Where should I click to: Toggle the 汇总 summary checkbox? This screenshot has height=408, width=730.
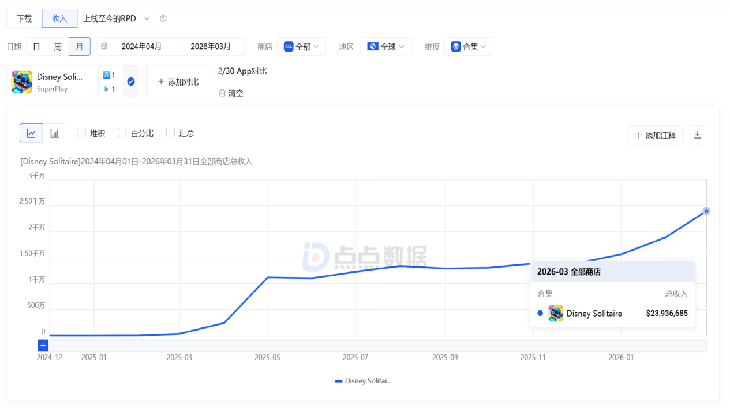[171, 133]
